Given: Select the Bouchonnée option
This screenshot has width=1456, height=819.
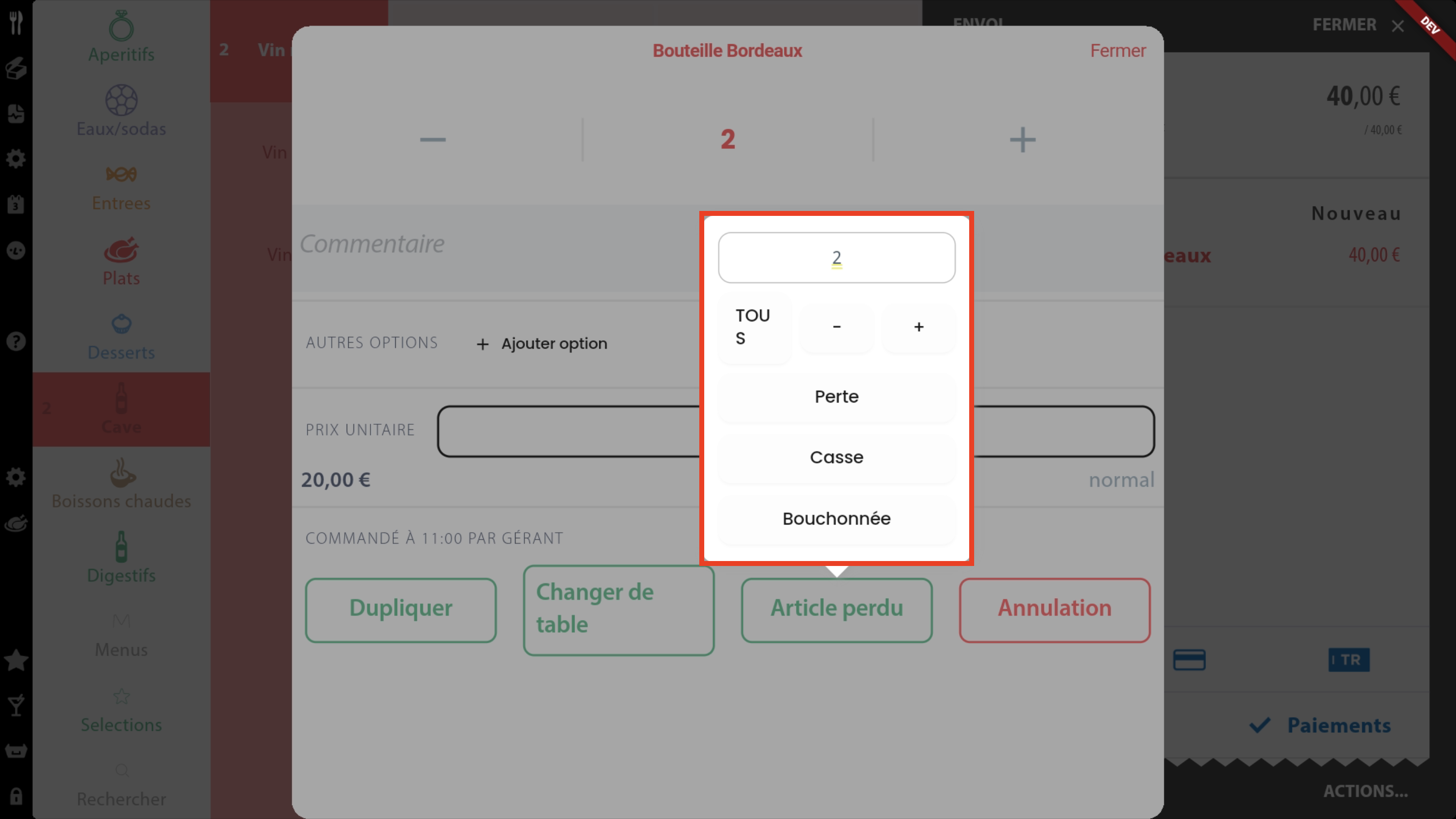Looking at the screenshot, I should [x=836, y=518].
